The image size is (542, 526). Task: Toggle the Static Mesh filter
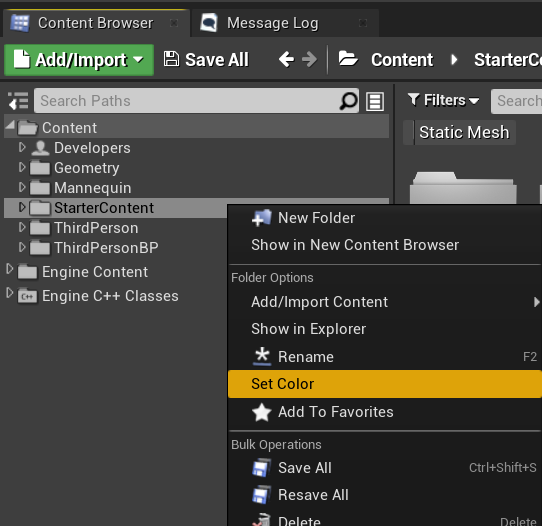pyautogui.click(x=460, y=132)
